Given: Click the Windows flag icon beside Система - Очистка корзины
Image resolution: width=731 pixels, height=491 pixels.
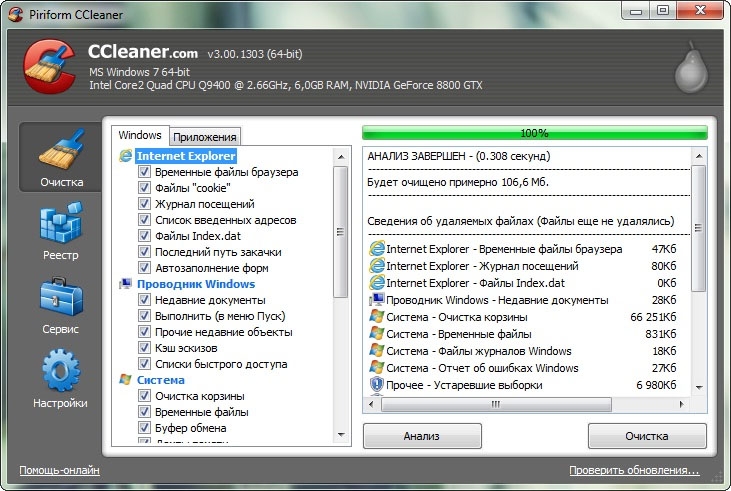Looking at the screenshot, I should point(377,317).
